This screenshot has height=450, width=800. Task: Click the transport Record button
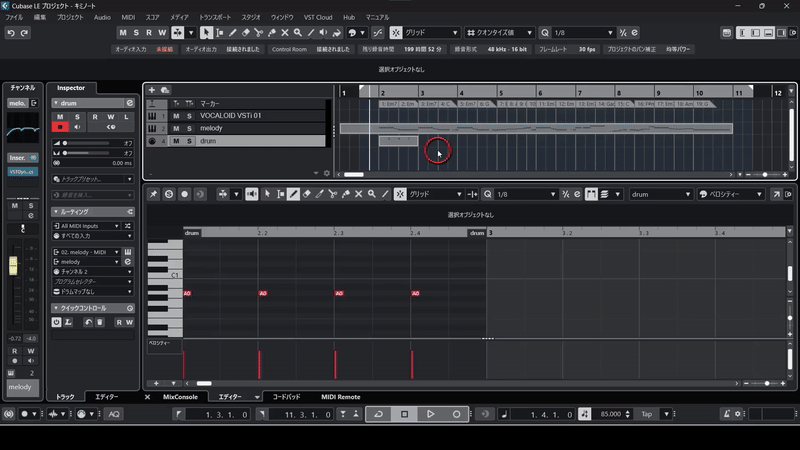(457, 414)
